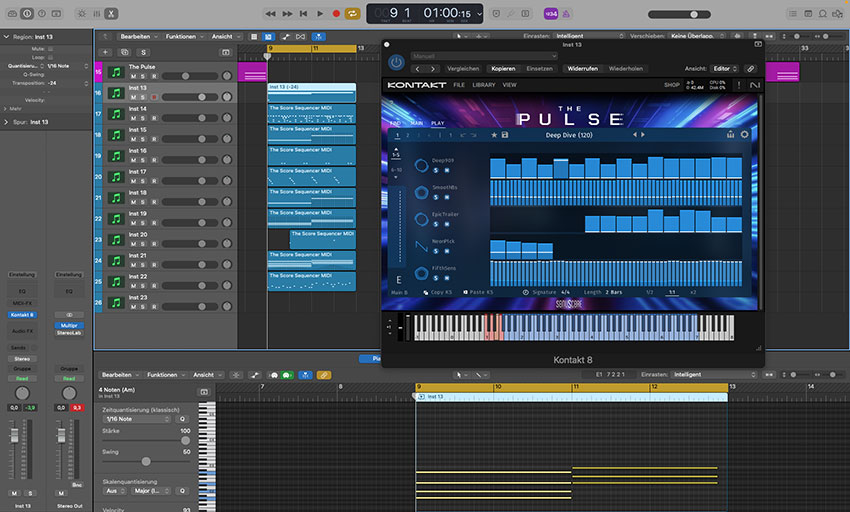Click the Kopieren button in plugin header
Viewport: 850px width, 512px height.
(x=503, y=68)
